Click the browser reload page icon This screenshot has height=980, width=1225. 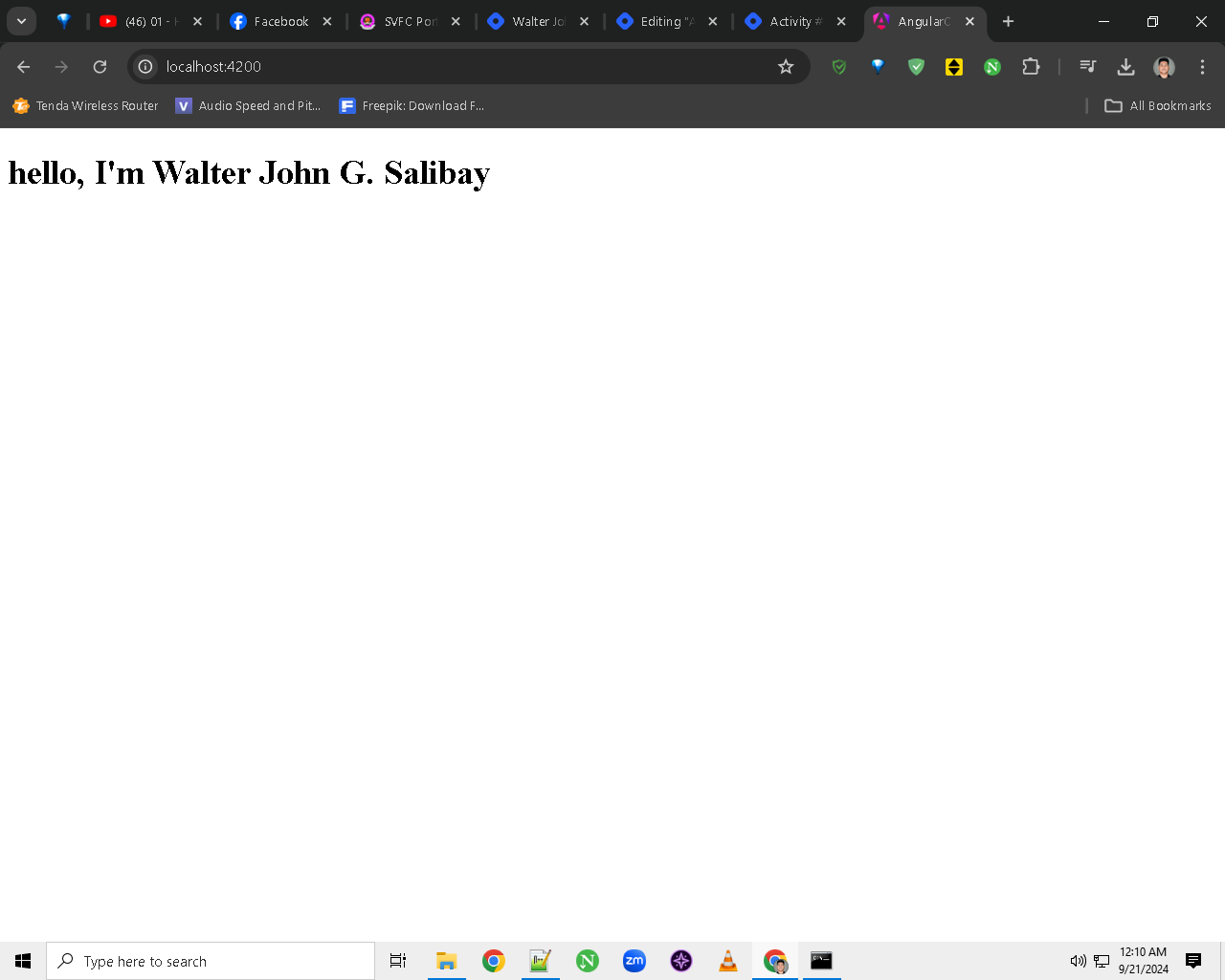100,67
